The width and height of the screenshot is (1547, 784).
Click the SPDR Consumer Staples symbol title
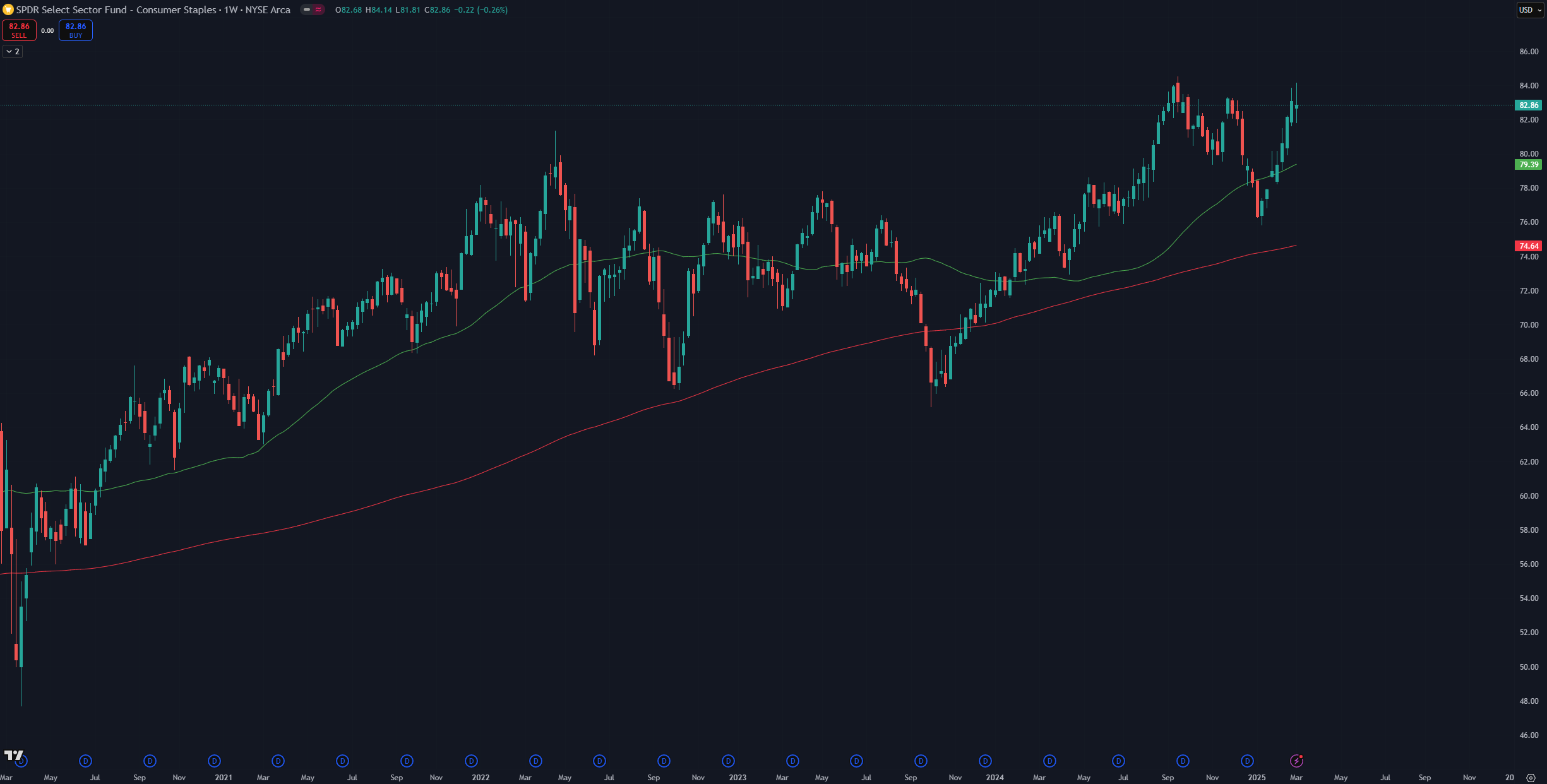pyautogui.click(x=153, y=9)
